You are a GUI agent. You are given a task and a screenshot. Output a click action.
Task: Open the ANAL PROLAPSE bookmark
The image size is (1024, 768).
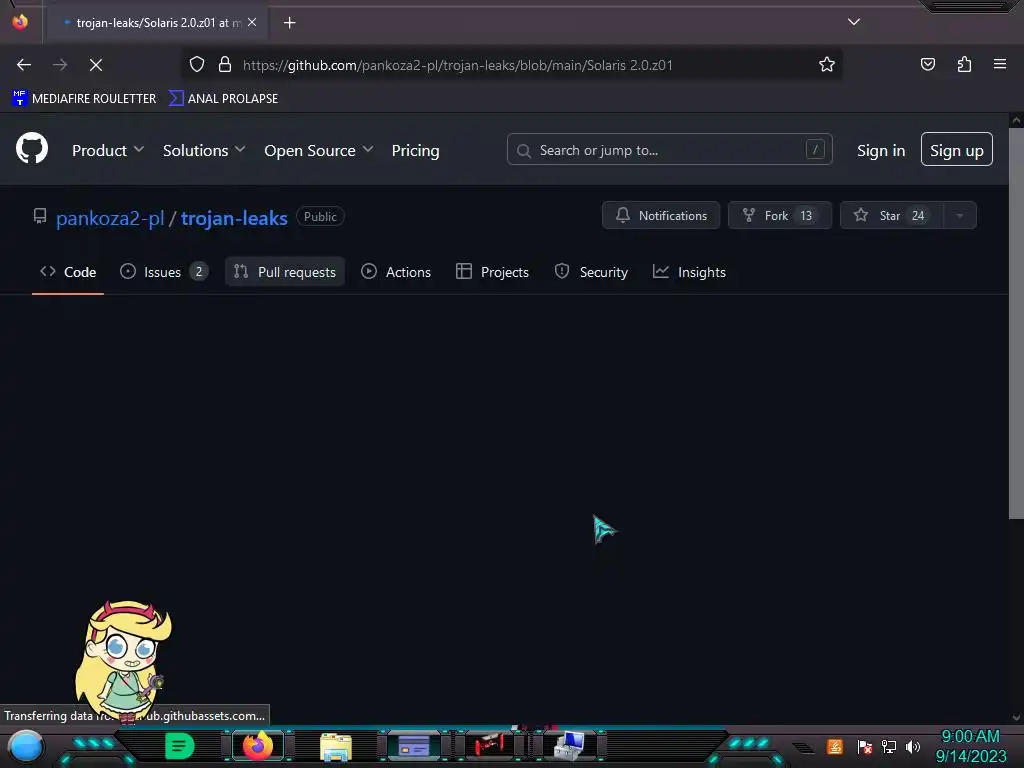pos(223,99)
